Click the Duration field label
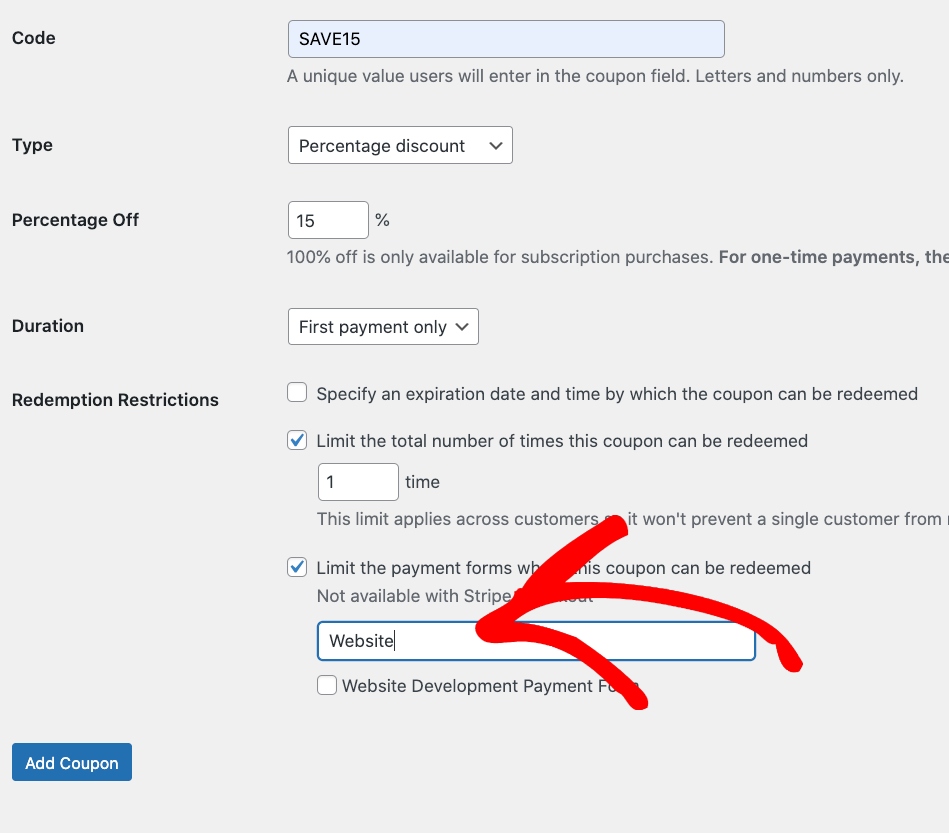Screen dimensions: 949x833 [48, 326]
